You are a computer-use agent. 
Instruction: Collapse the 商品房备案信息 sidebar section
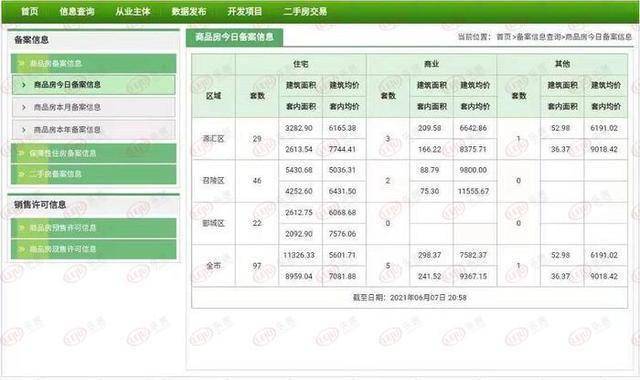click(x=93, y=64)
